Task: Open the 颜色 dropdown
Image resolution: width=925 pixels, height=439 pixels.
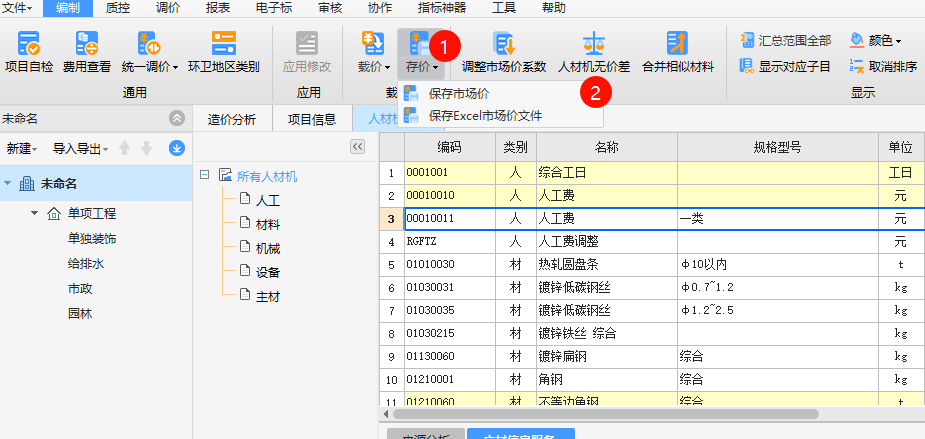Action: coord(875,40)
